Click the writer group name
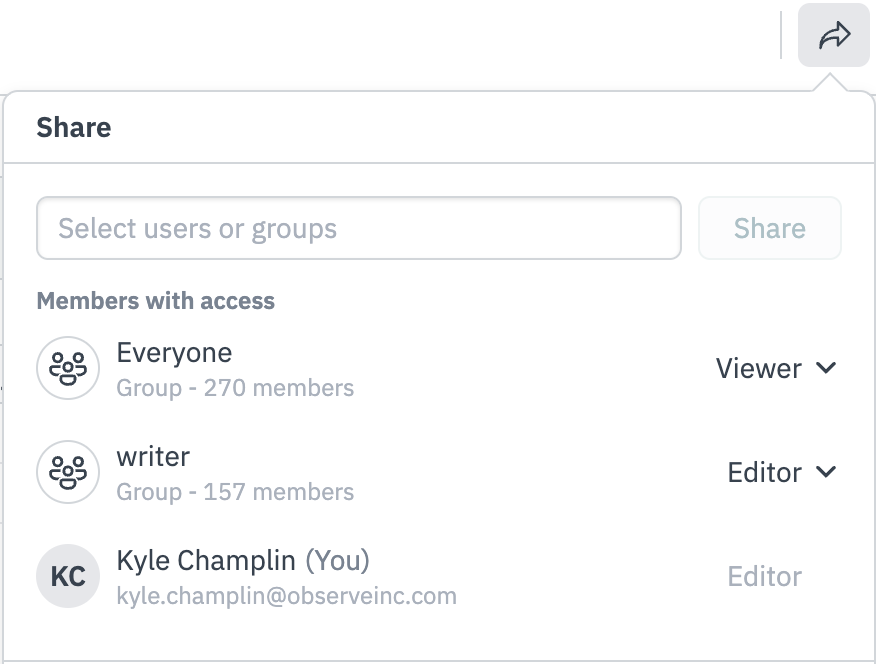 (153, 457)
